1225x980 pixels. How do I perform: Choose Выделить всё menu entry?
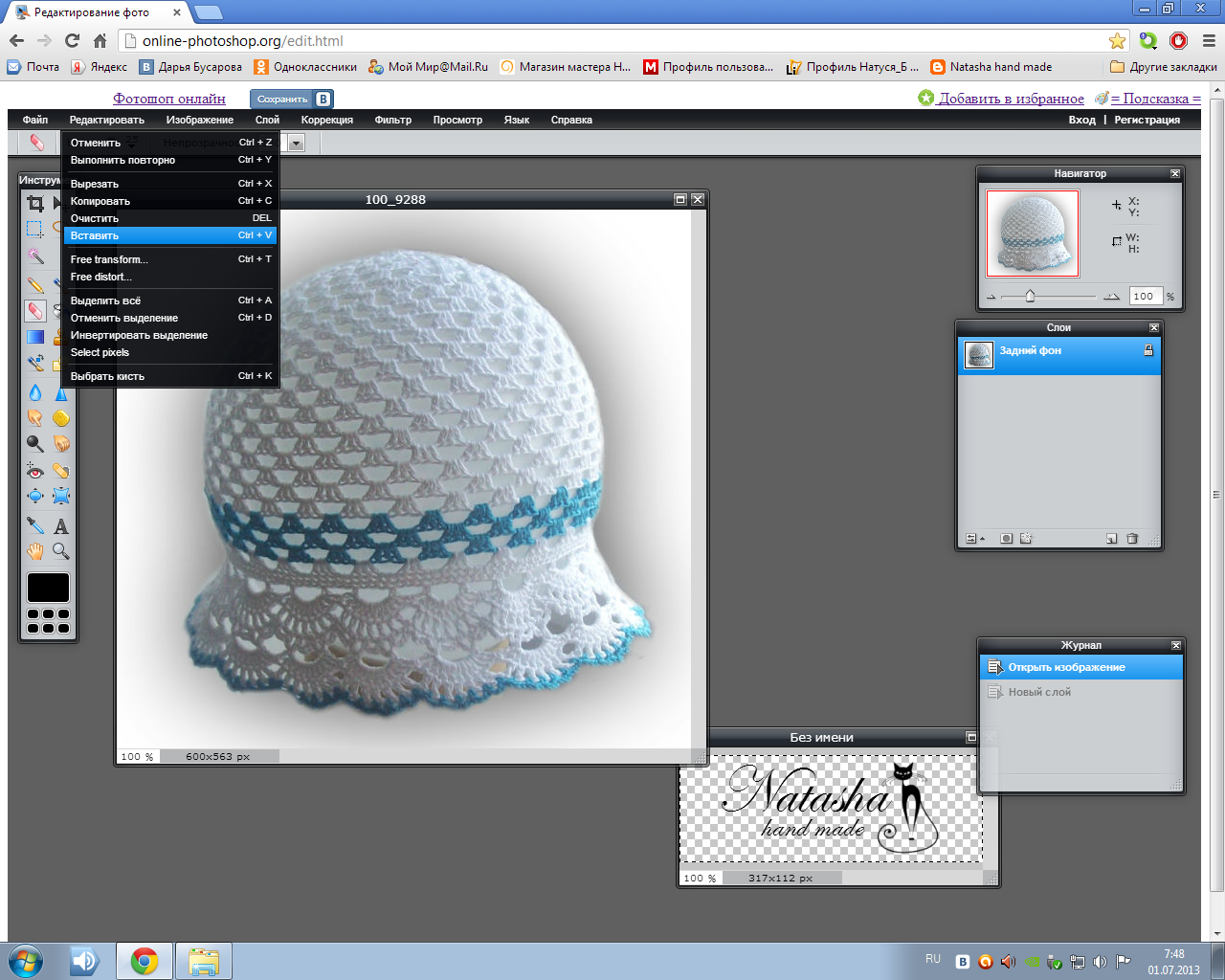pyautogui.click(x=170, y=301)
